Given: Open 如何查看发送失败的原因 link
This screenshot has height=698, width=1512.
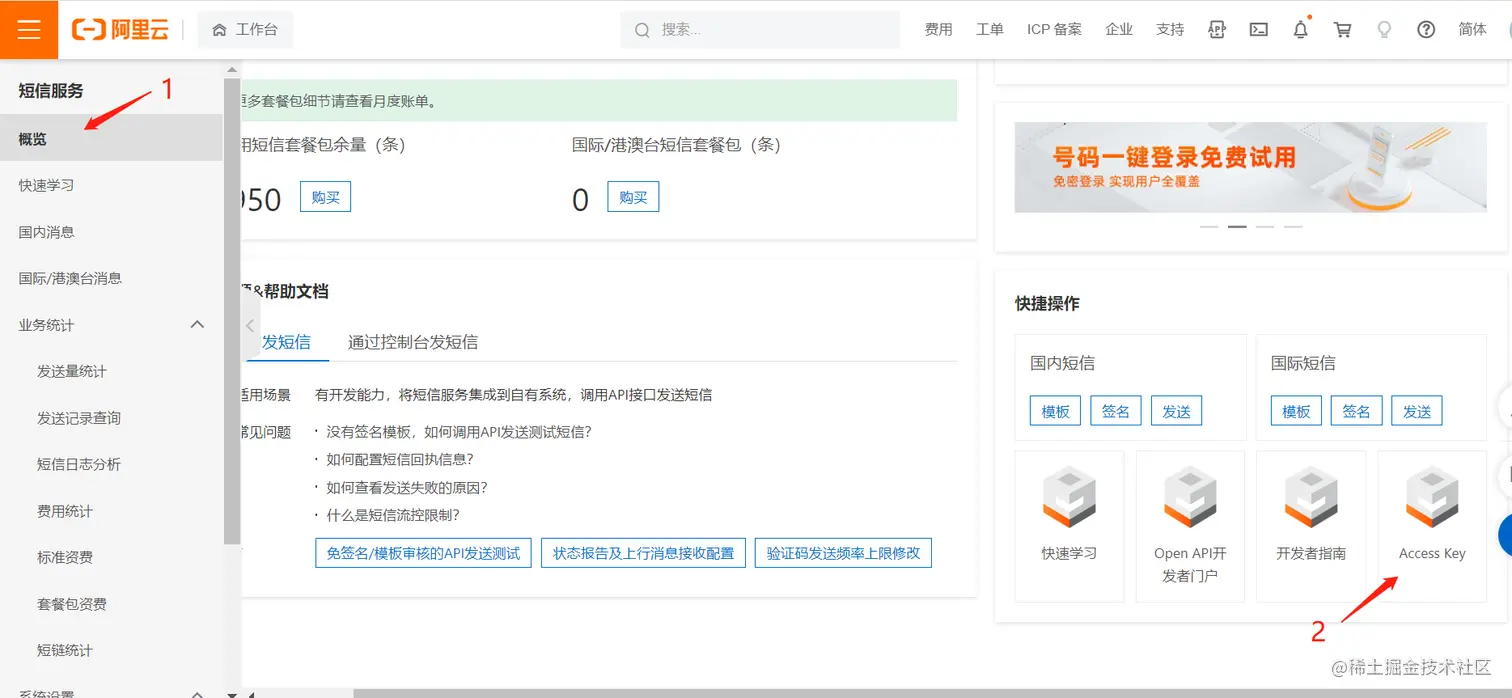Looking at the screenshot, I should tap(407, 488).
